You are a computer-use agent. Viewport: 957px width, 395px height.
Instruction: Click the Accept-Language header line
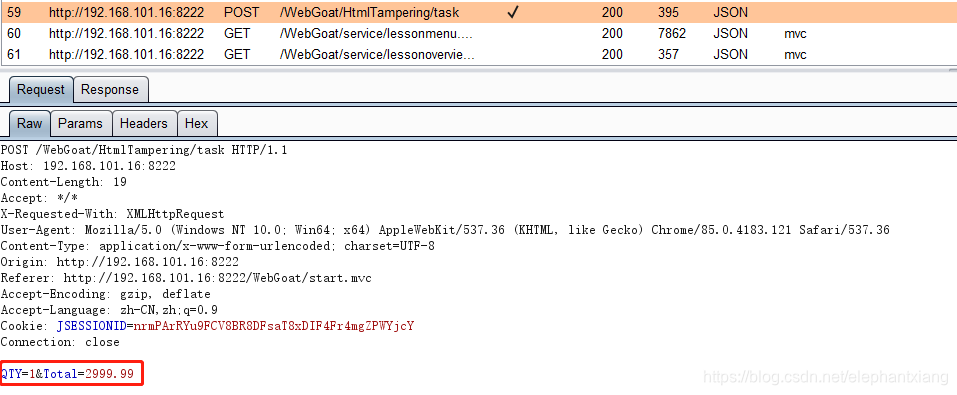point(109,310)
